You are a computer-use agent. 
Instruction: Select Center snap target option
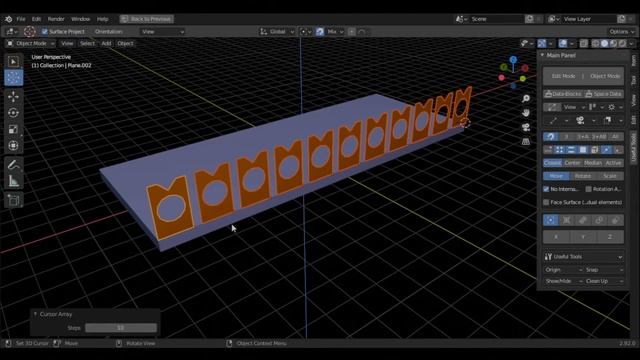(572, 163)
